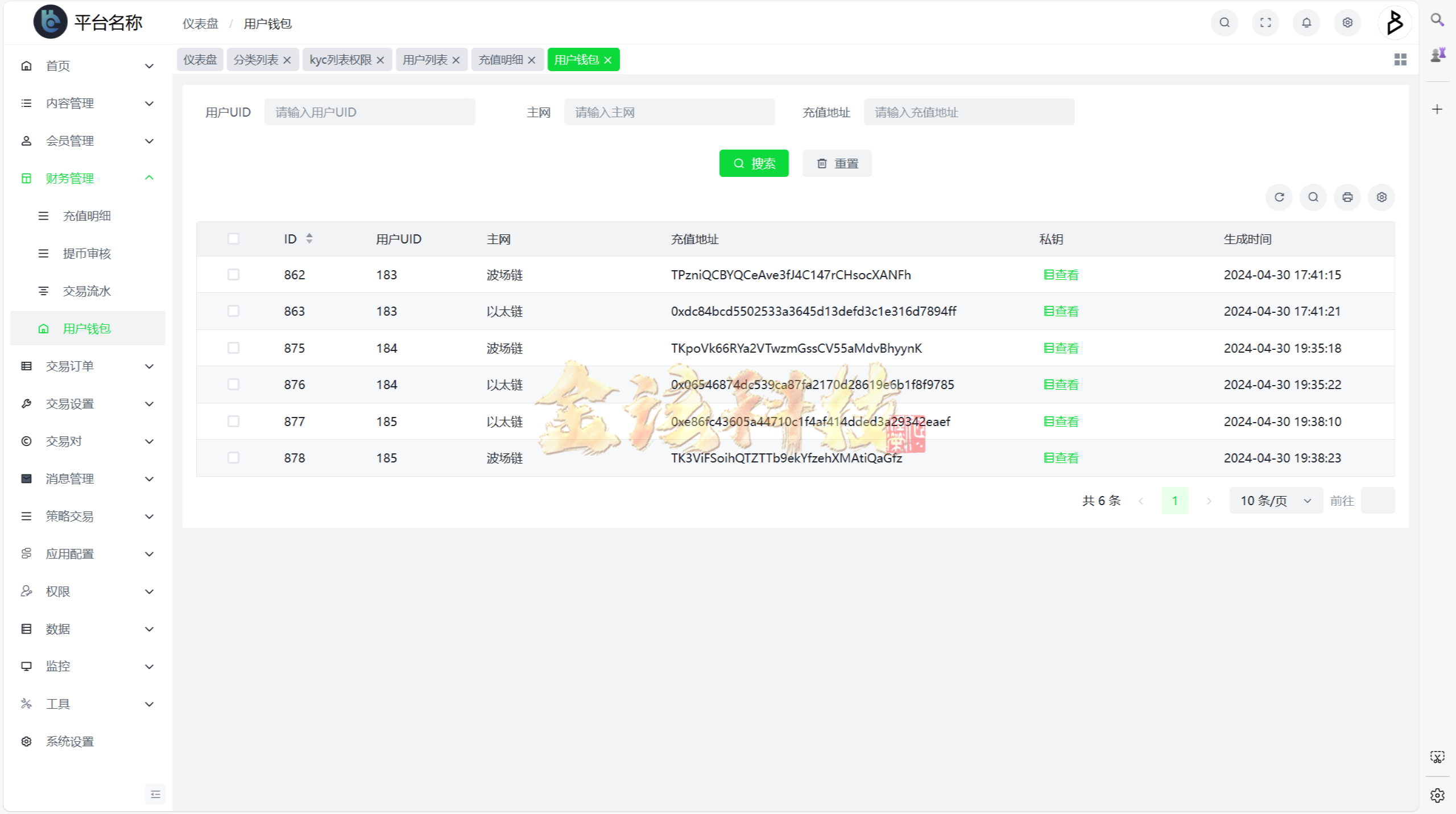Image resolution: width=1456 pixels, height=814 pixels.
Task: Click the 搜索 search button
Action: click(754, 163)
